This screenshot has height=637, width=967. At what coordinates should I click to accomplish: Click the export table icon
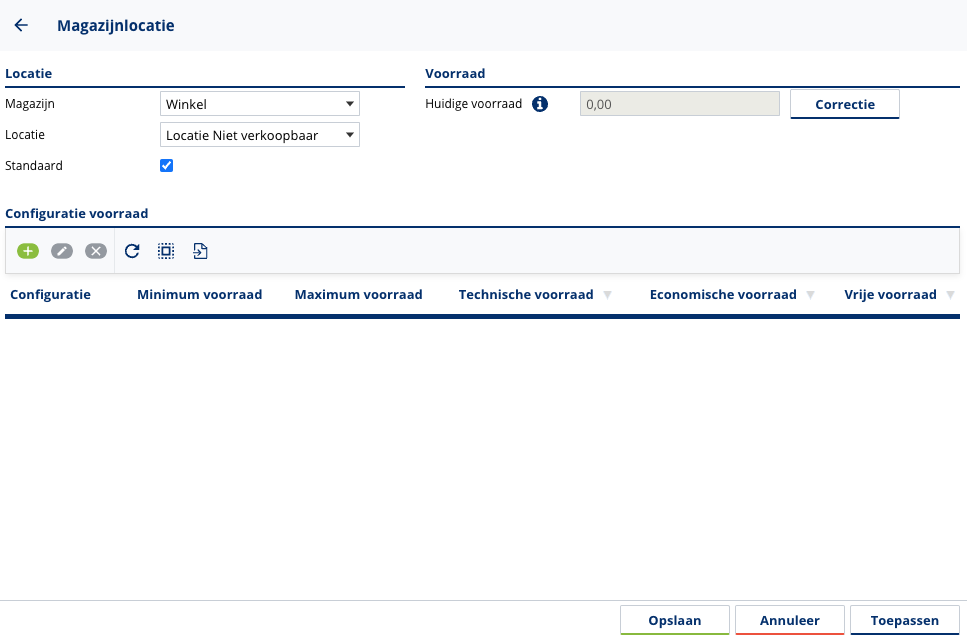(200, 251)
